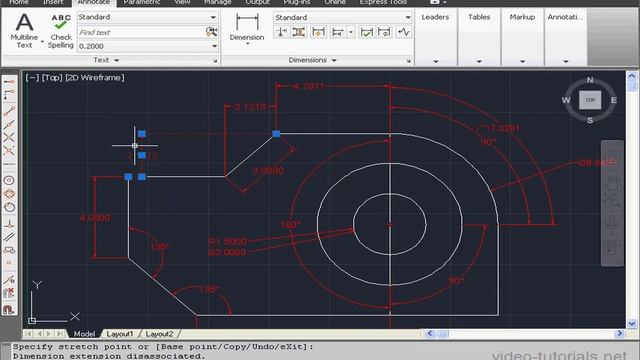Open the Dimensions panel dialog launcher arrow
The image size is (640, 360).
pyautogui.click(x=409, y=61)
